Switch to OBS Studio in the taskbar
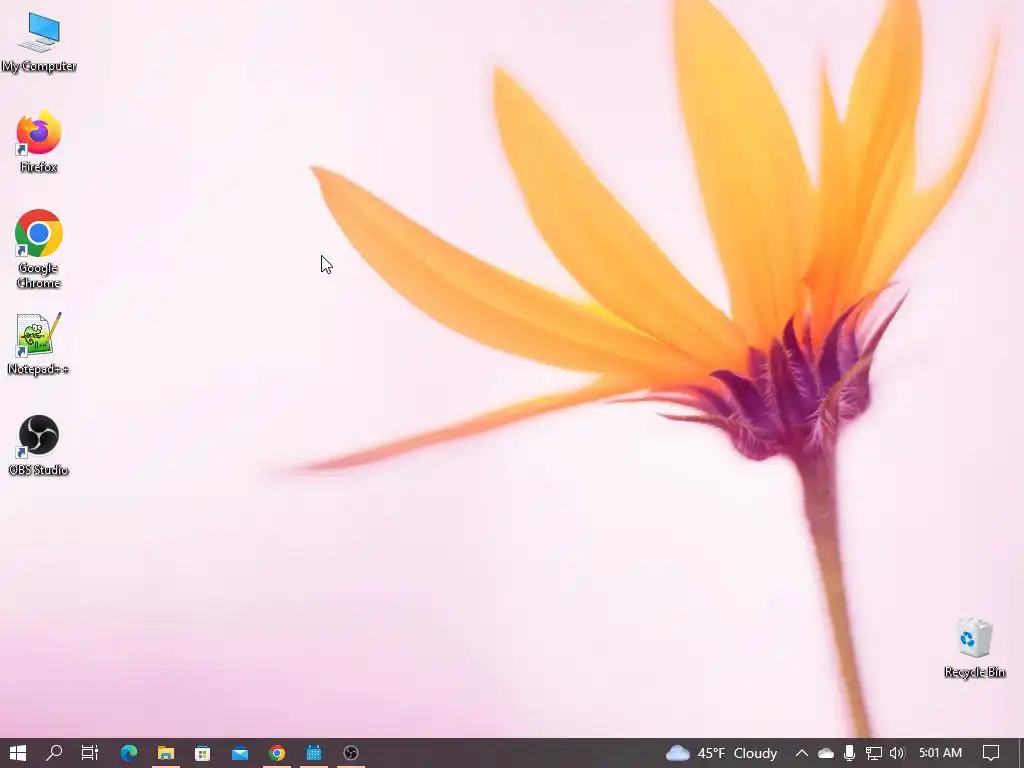This screenshot has width=1024, height=768. (x=351, y=753)
